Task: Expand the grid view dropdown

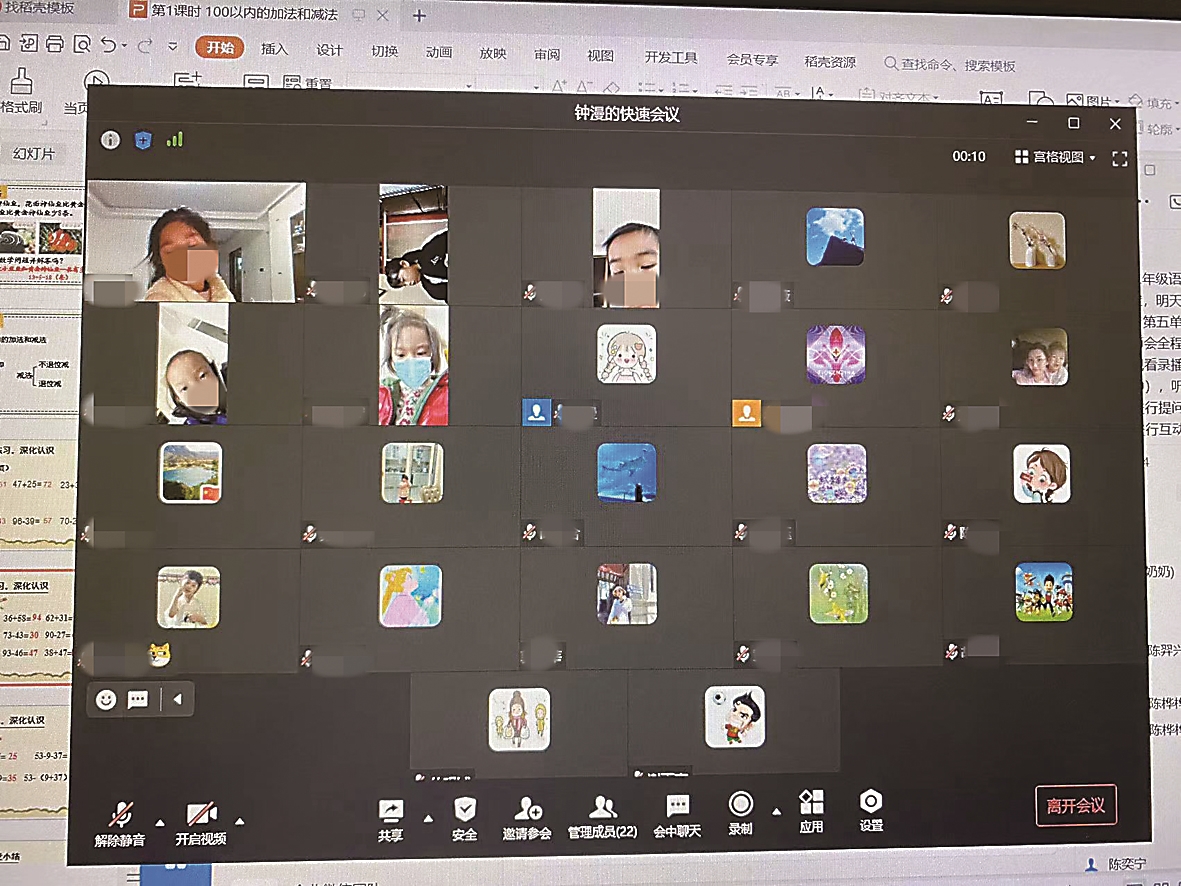Action: [x=1055, y=157]
